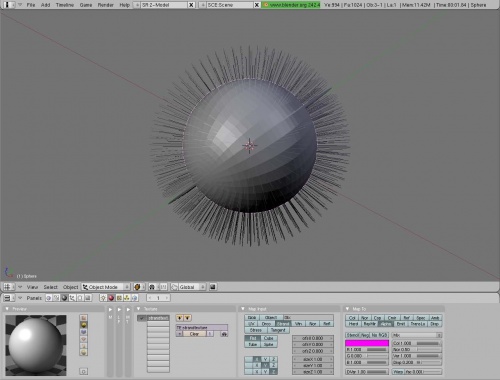
Task: Set preview type to hair strands icon
Action: 84,346
